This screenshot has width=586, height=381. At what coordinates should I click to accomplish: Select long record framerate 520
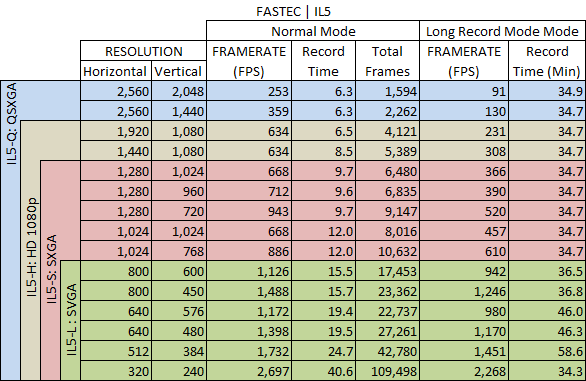(x=464, y=211)
